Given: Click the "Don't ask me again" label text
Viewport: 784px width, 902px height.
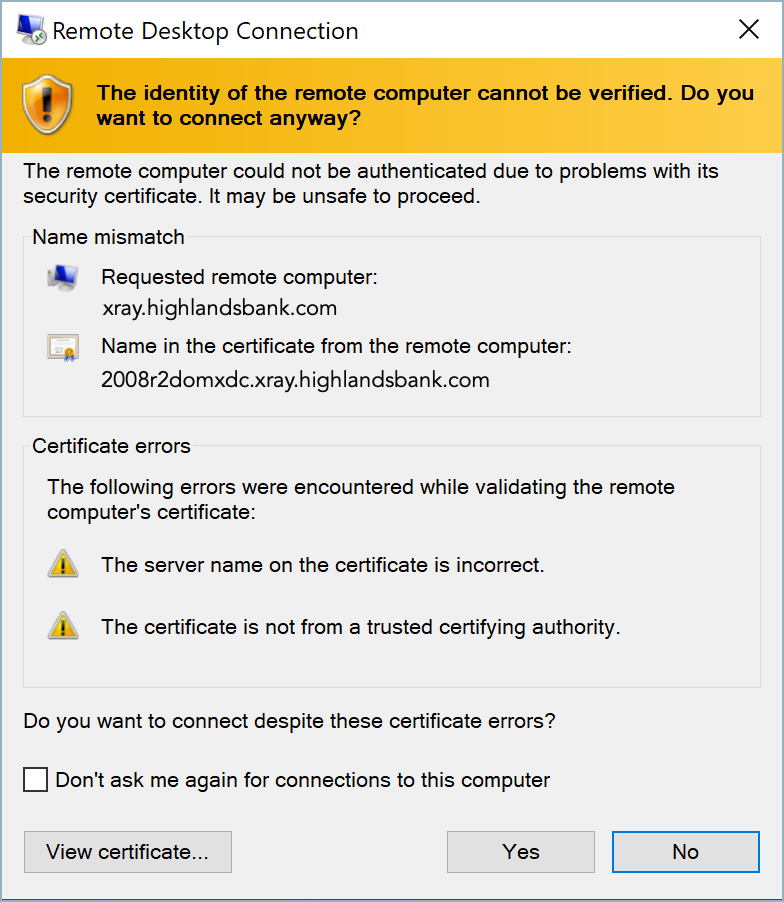Looking at the screenshot, I should pyautogui.click(x=302, y=780).
